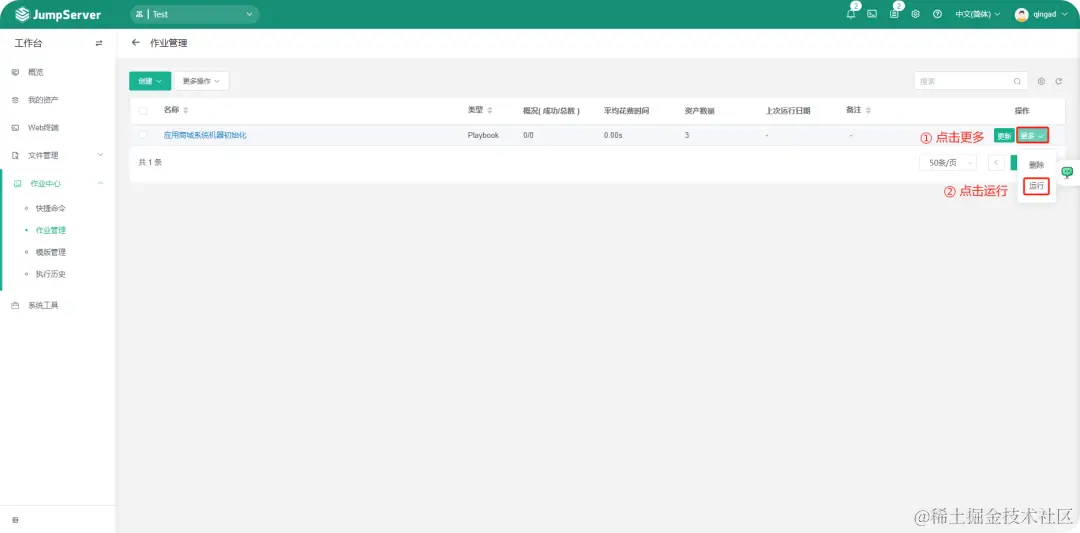This screenshot has height=533, width=1080.
Task: Expand the 文件管理 sidebar menu
Action: click(58, 155)
